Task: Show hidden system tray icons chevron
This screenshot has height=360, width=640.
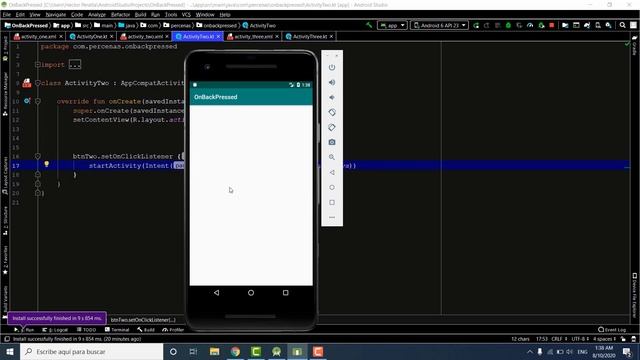Action: click(530, 351)
